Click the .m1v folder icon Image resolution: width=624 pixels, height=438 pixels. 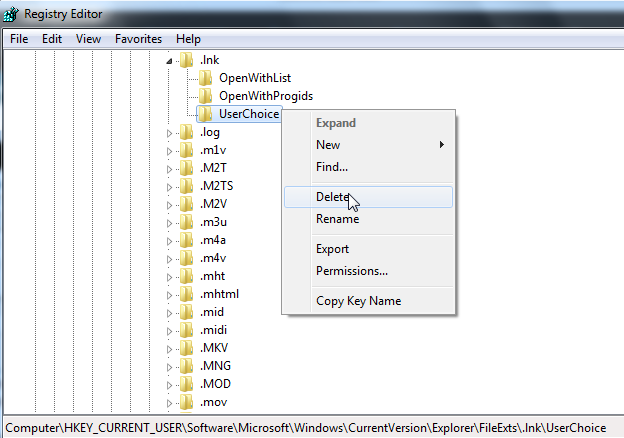click(186, 150)
